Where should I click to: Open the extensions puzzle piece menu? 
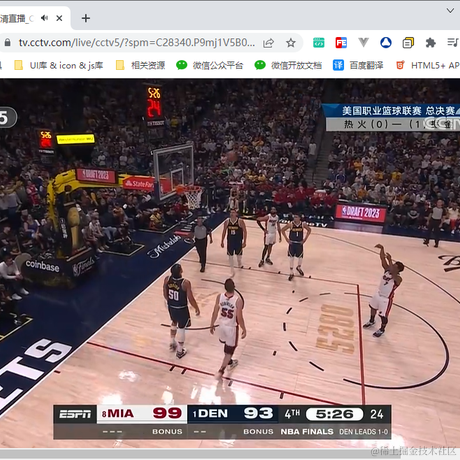click(x=430, y=43)
